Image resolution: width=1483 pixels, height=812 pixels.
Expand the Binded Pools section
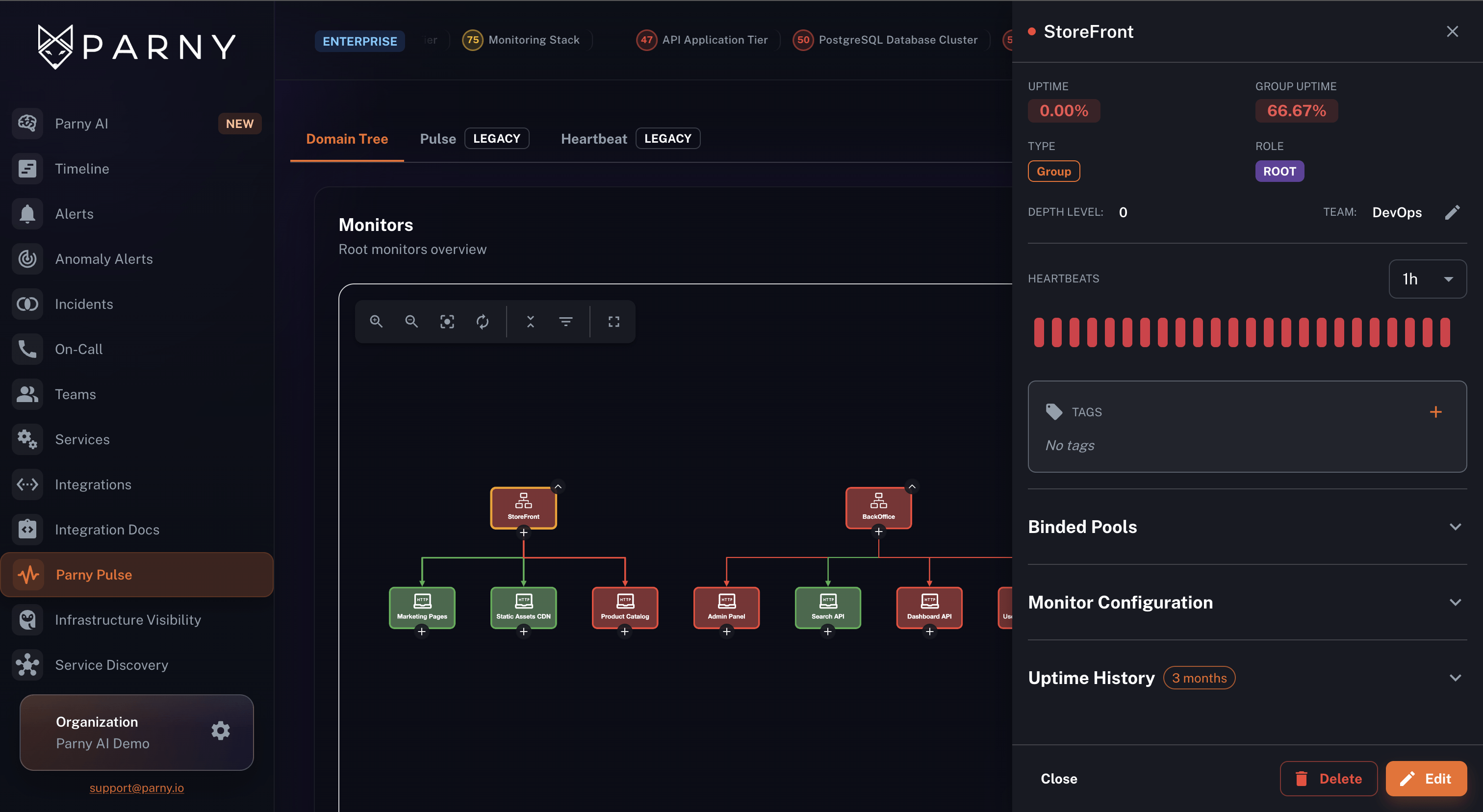[1247, 527]
